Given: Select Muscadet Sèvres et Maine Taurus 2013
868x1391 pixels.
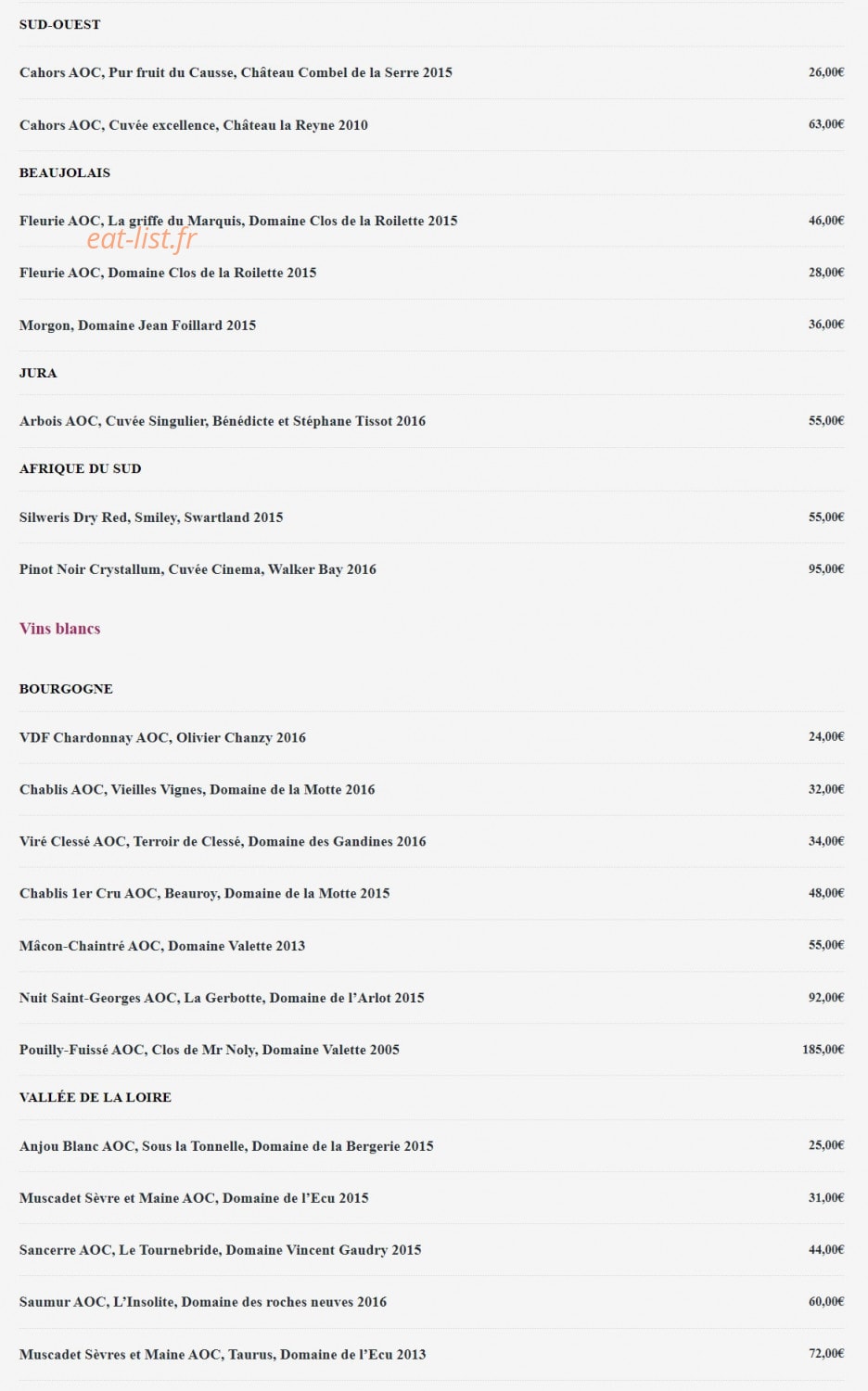Looking at the screenshot, I should pyautogui.click(x=223, y=1354).
